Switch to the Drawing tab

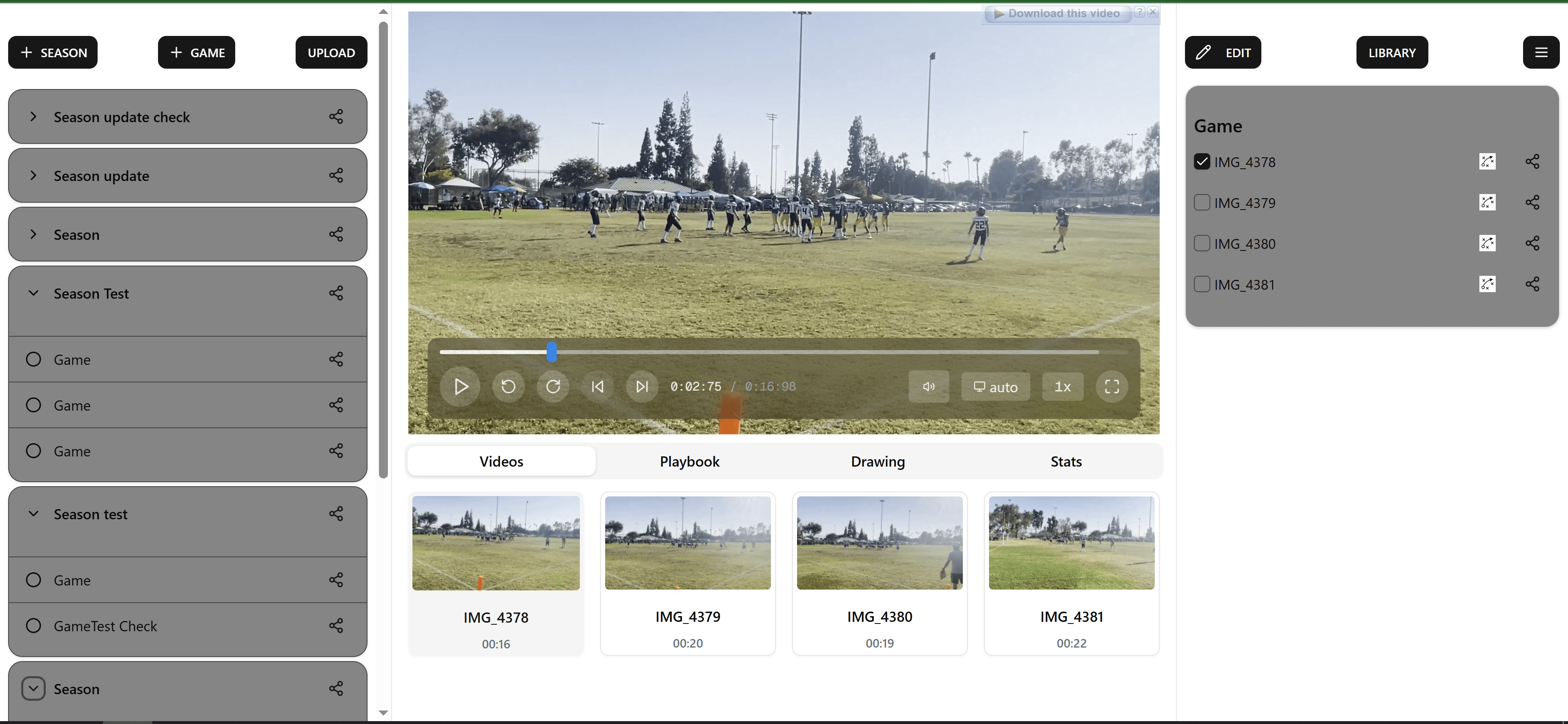(878, 461)
